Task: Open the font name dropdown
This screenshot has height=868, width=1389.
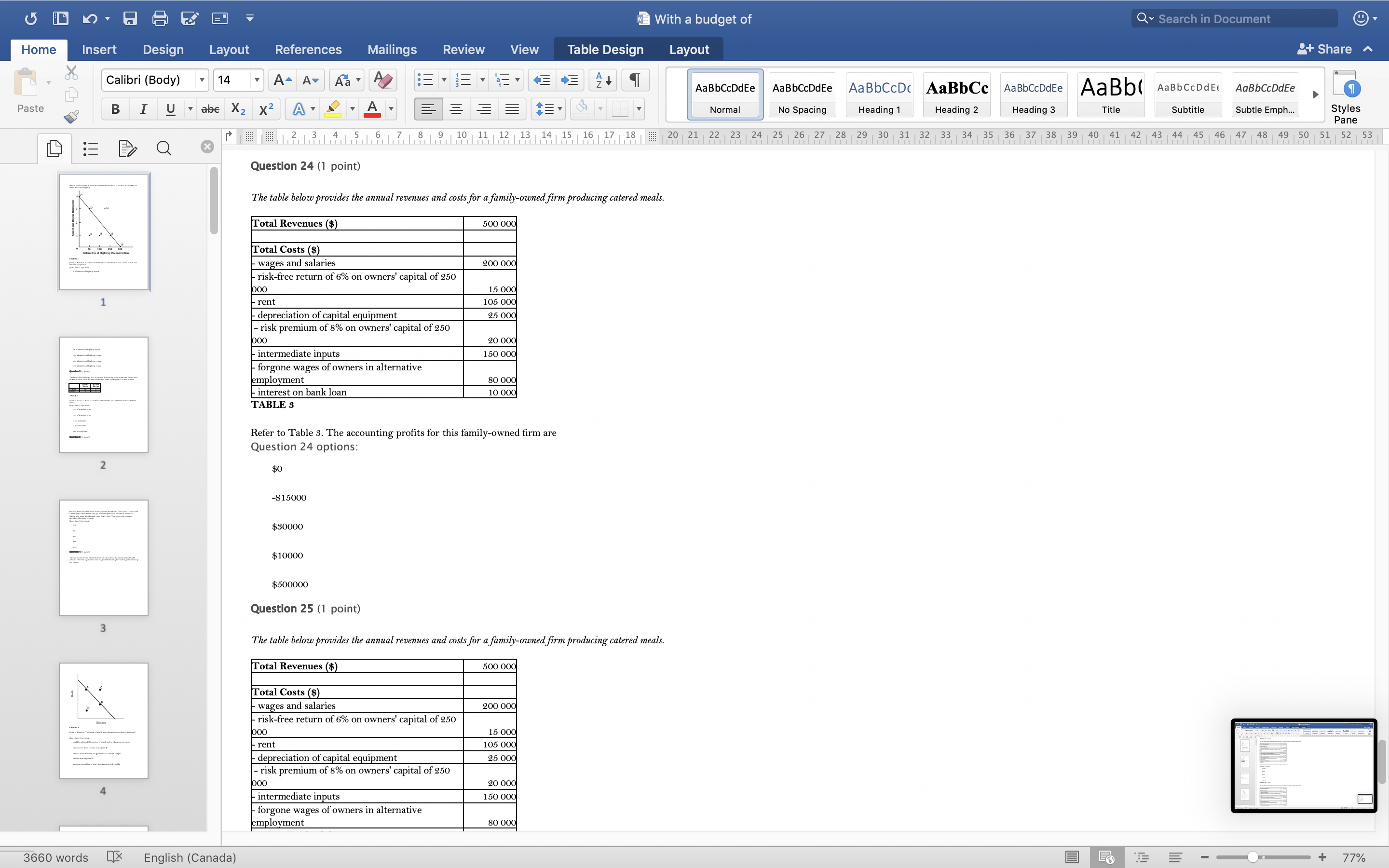Action: [x=202, y=80]
